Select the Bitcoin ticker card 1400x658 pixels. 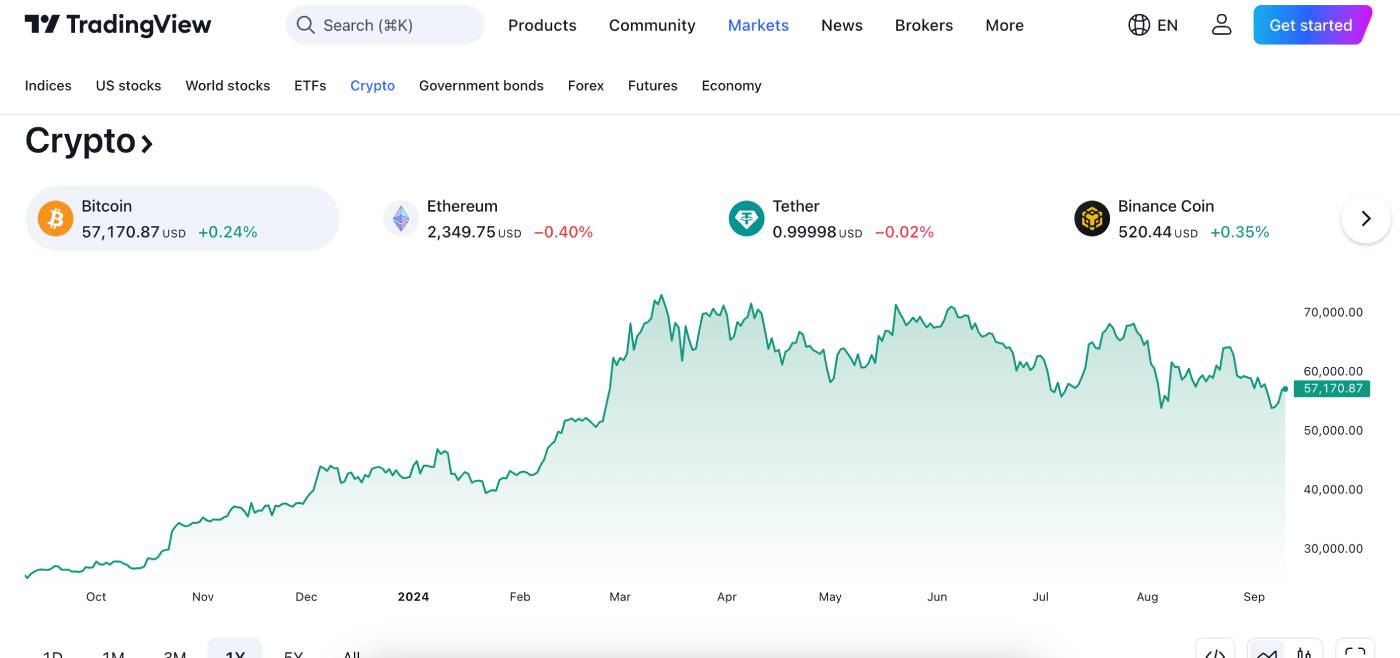(182, 218)
